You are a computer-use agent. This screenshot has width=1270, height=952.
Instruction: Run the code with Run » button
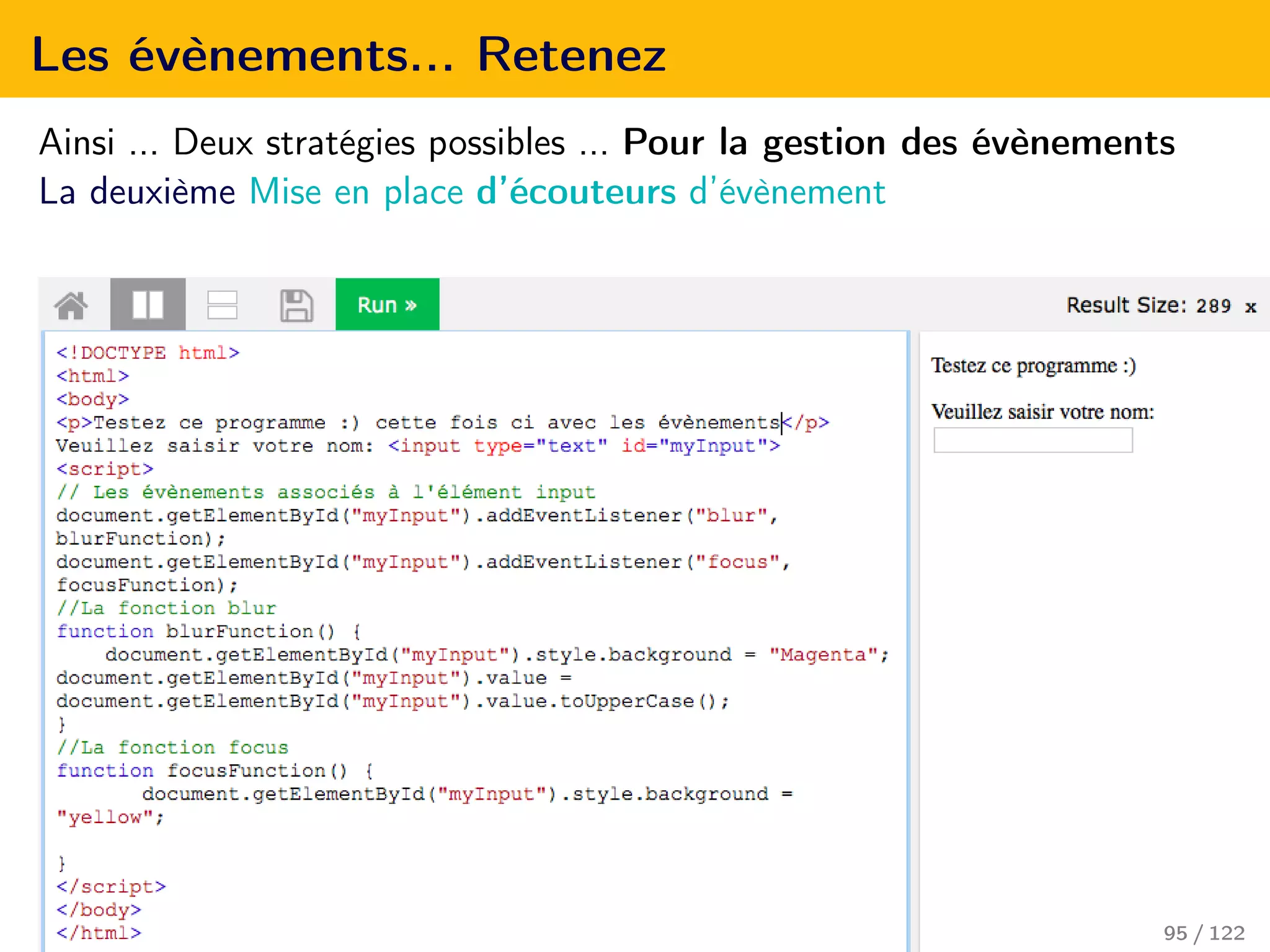pyautogui.click(x=388, y=304)
